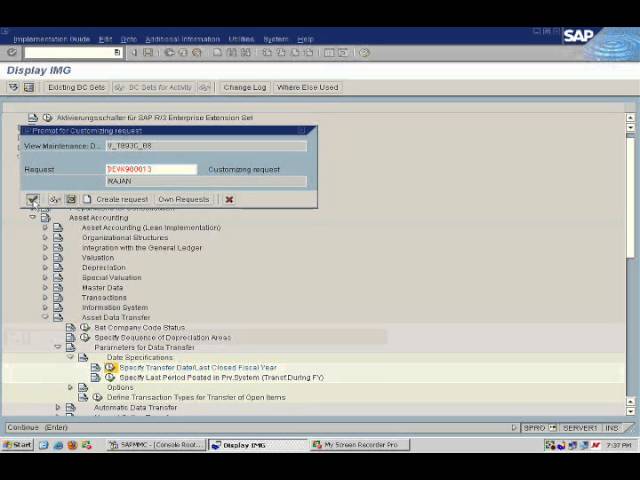Image resolution: width=640 pixels, height=480 pixels.
Task: Click the Find Next icon
Action: coord(245,52)
